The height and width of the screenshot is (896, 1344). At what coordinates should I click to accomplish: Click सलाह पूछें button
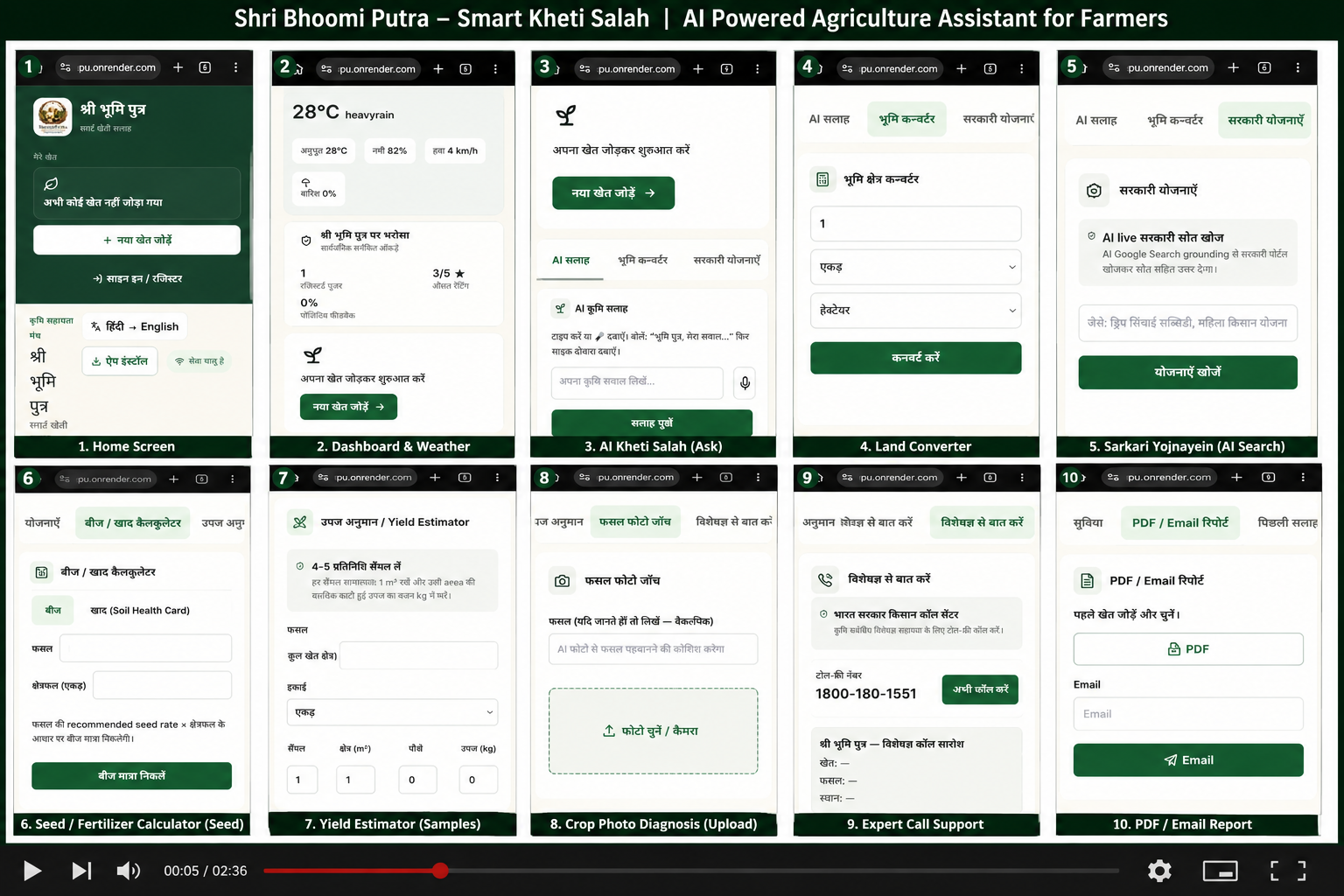click(x=652, y=423)
